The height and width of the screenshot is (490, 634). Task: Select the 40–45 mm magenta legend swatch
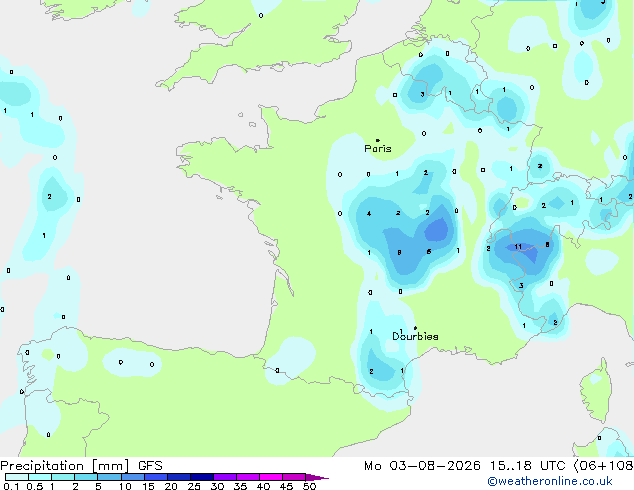coord(271,477)
